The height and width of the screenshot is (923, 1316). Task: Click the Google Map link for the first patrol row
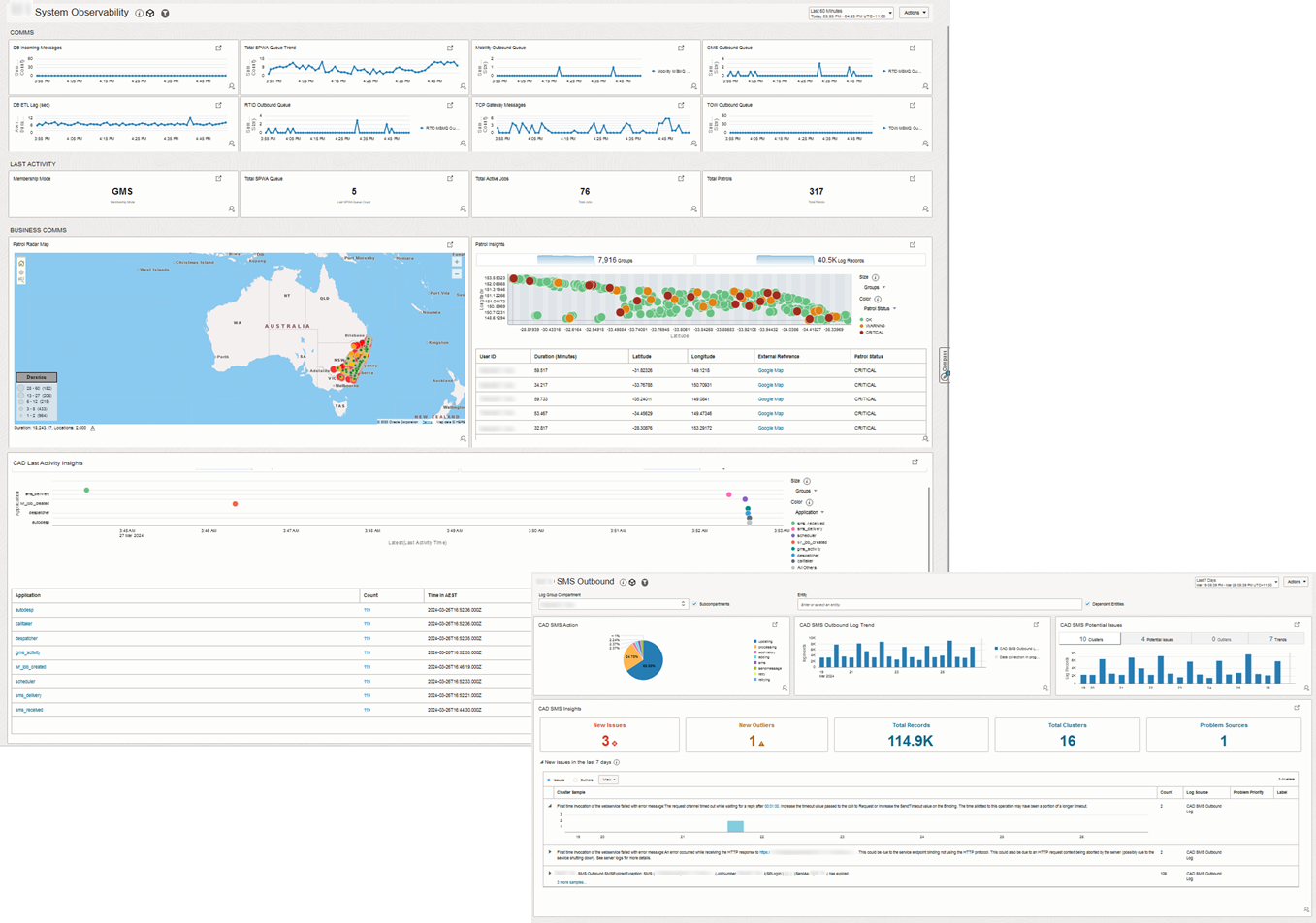click(770, 369)
